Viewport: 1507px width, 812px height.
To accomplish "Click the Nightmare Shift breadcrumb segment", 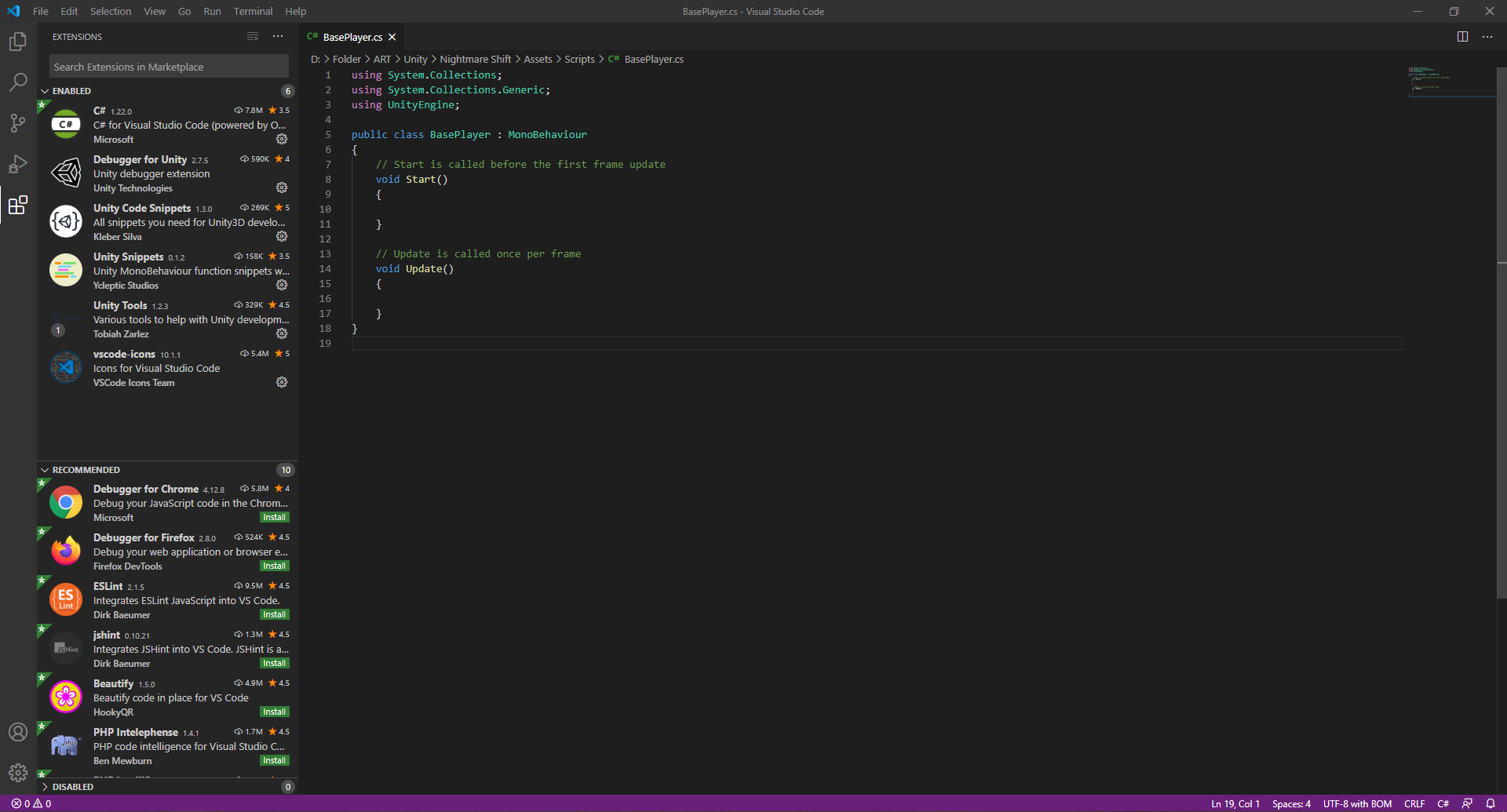I will click(476, 59).
